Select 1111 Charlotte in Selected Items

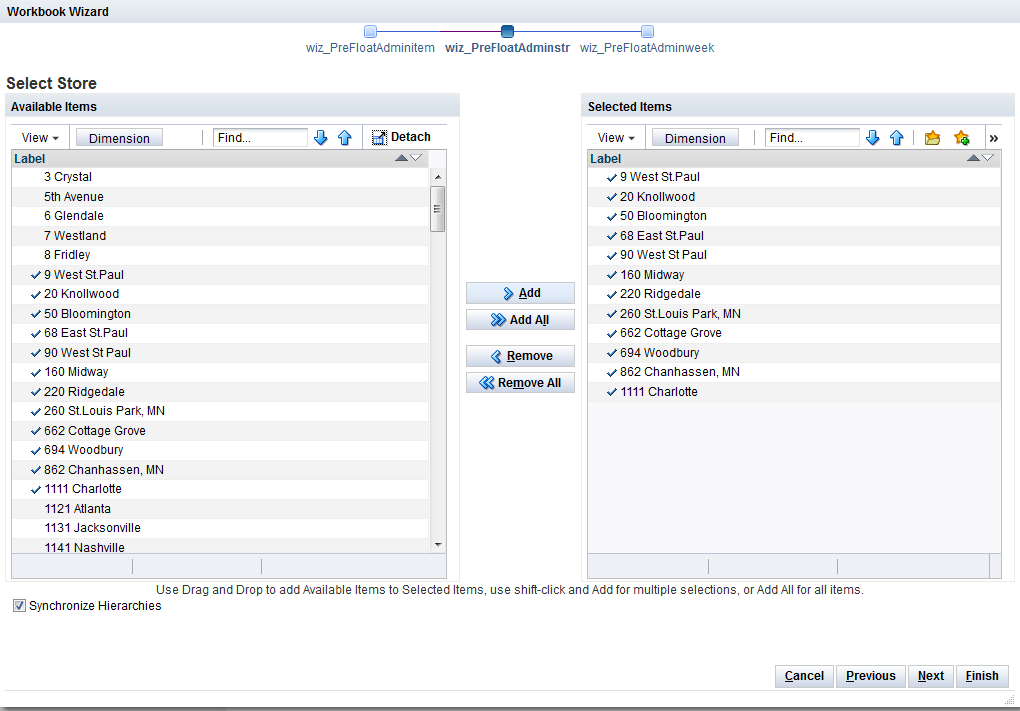pos(794,392)
